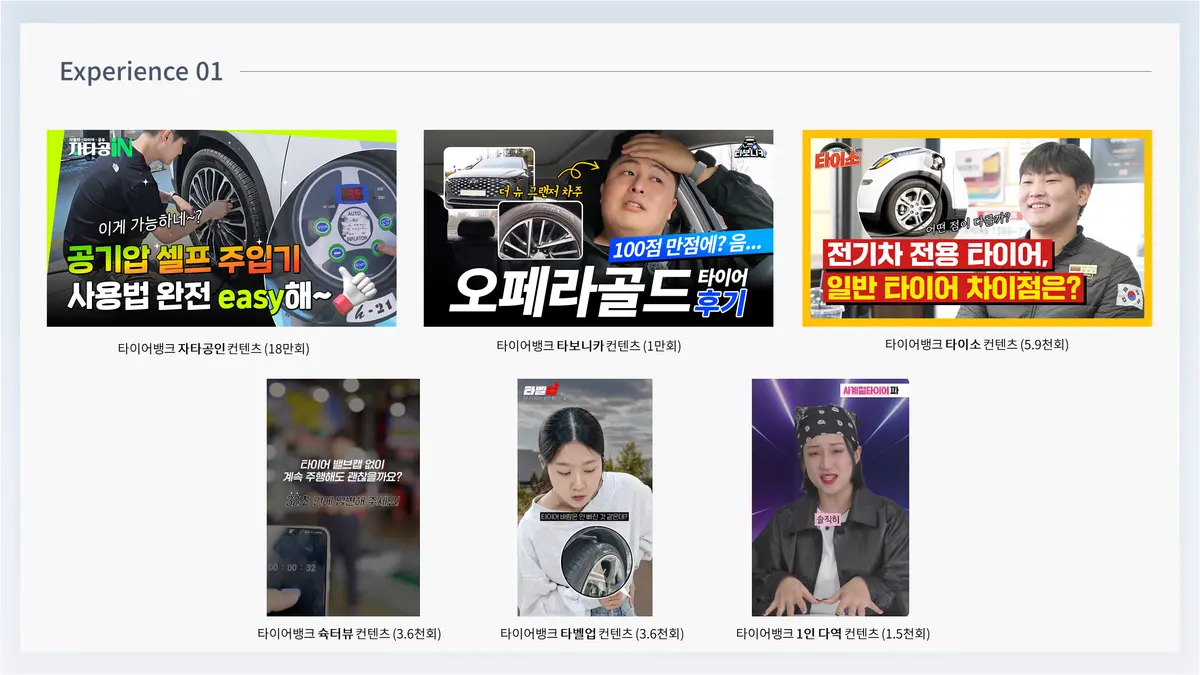Open the 사계절타이어 vertical video thumbnail
The image size is (1200, 675).
click(830, 497)
